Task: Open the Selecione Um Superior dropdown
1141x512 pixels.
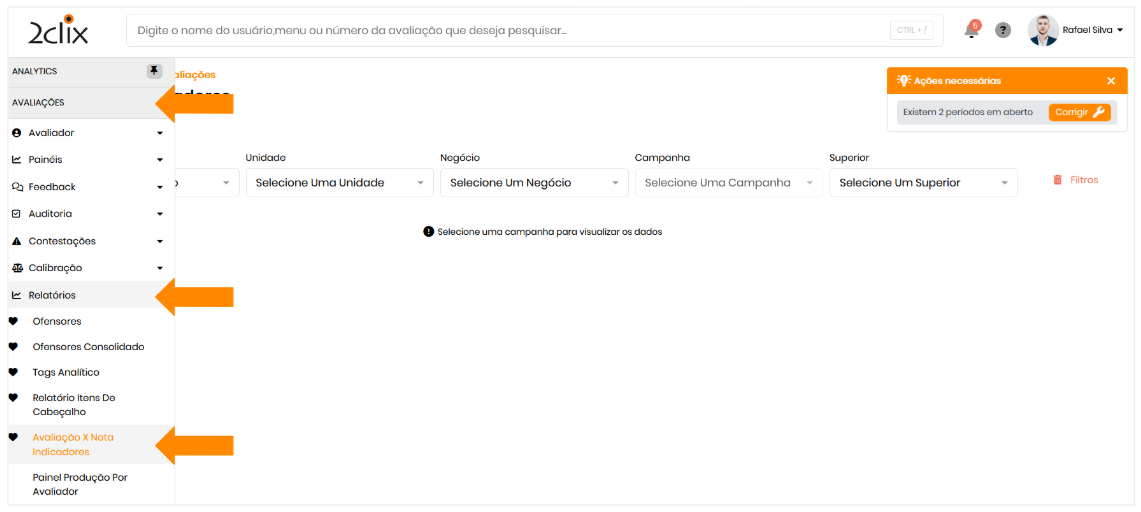Action: click(x=923, y=183)
